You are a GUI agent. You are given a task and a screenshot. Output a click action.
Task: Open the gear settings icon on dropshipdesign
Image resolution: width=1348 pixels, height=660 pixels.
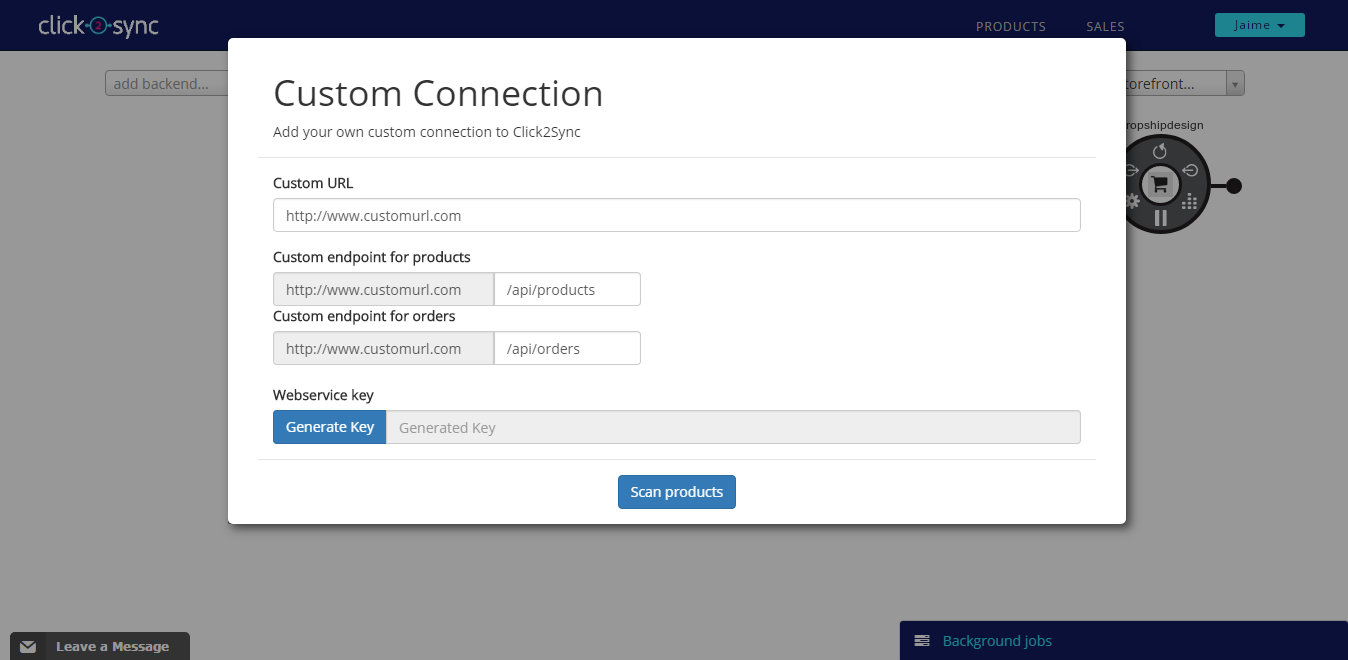(1133, 201)
